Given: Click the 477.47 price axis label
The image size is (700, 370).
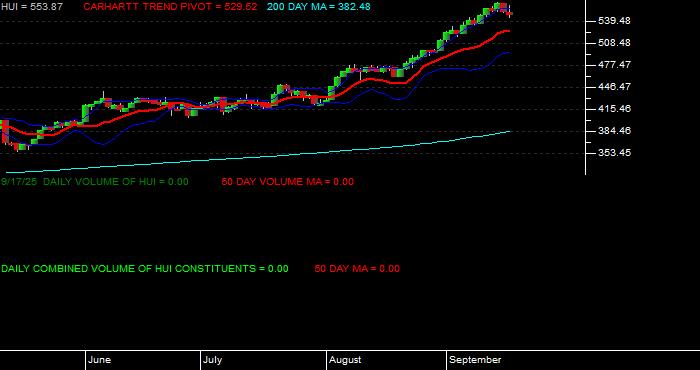Looking at the screenshot, I should pyautogui.click(x=614, y=65).
